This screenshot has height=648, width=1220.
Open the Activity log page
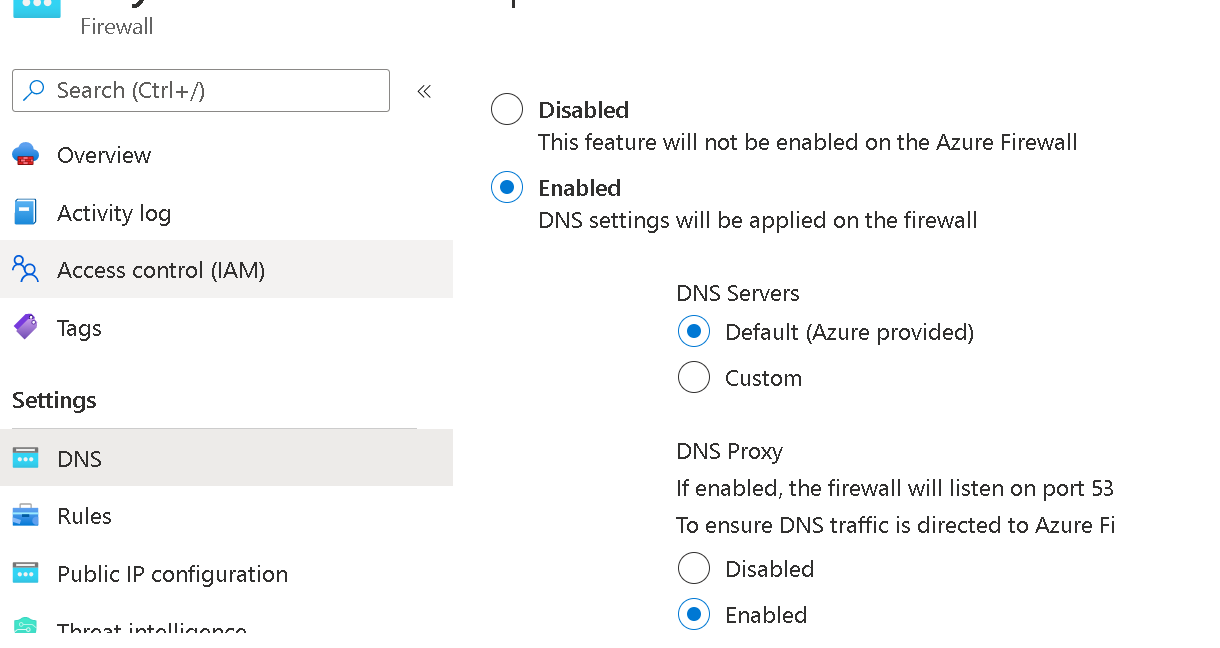point(113,212)
